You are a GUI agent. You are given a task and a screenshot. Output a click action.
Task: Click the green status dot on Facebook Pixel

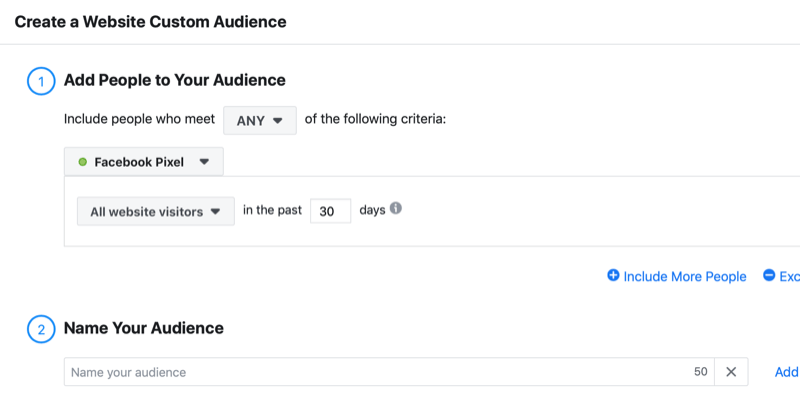82,161
